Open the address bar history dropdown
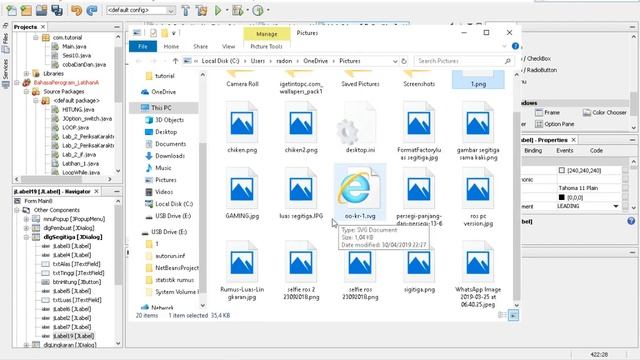Viewport: 640px width, 360px height. [395, 61]
